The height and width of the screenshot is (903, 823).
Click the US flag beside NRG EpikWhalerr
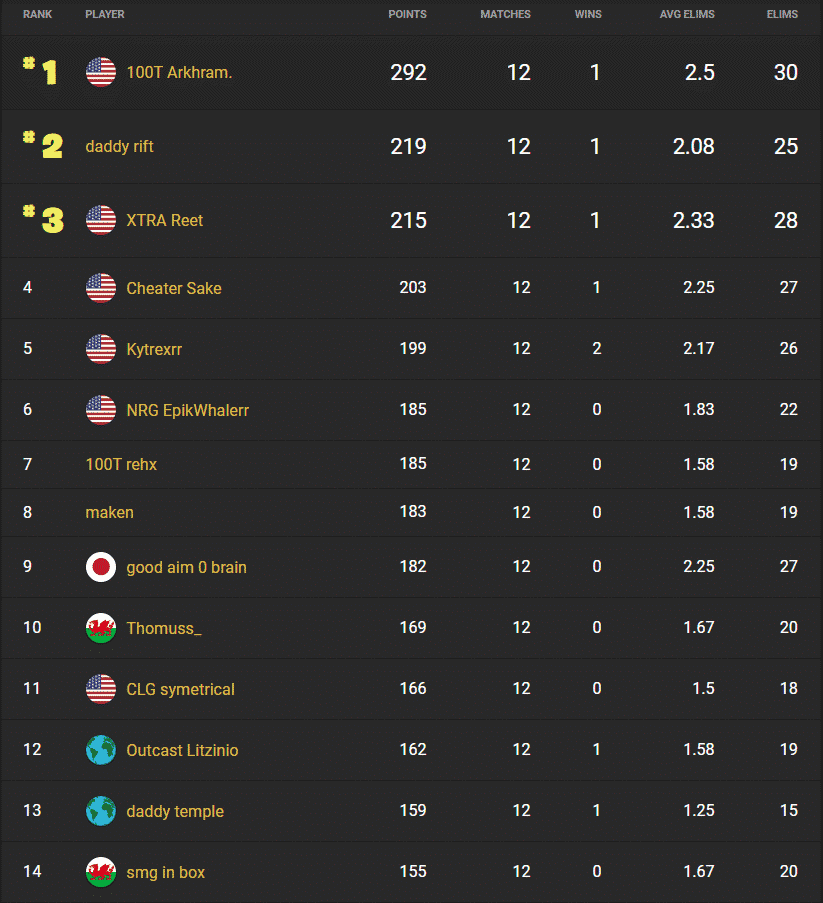pos(101,410)
